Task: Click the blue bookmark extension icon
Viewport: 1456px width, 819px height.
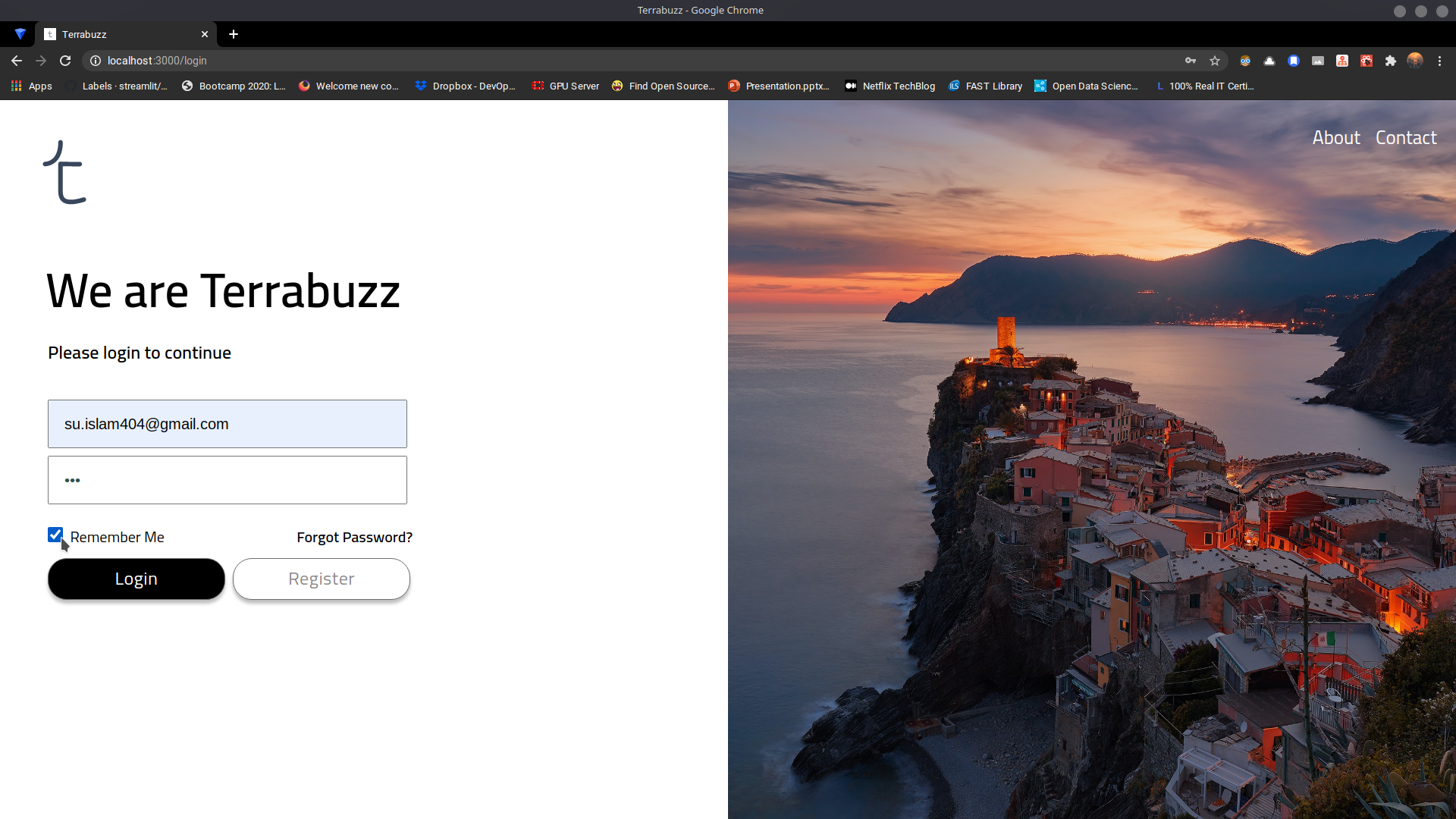Action: (1294, 61)
